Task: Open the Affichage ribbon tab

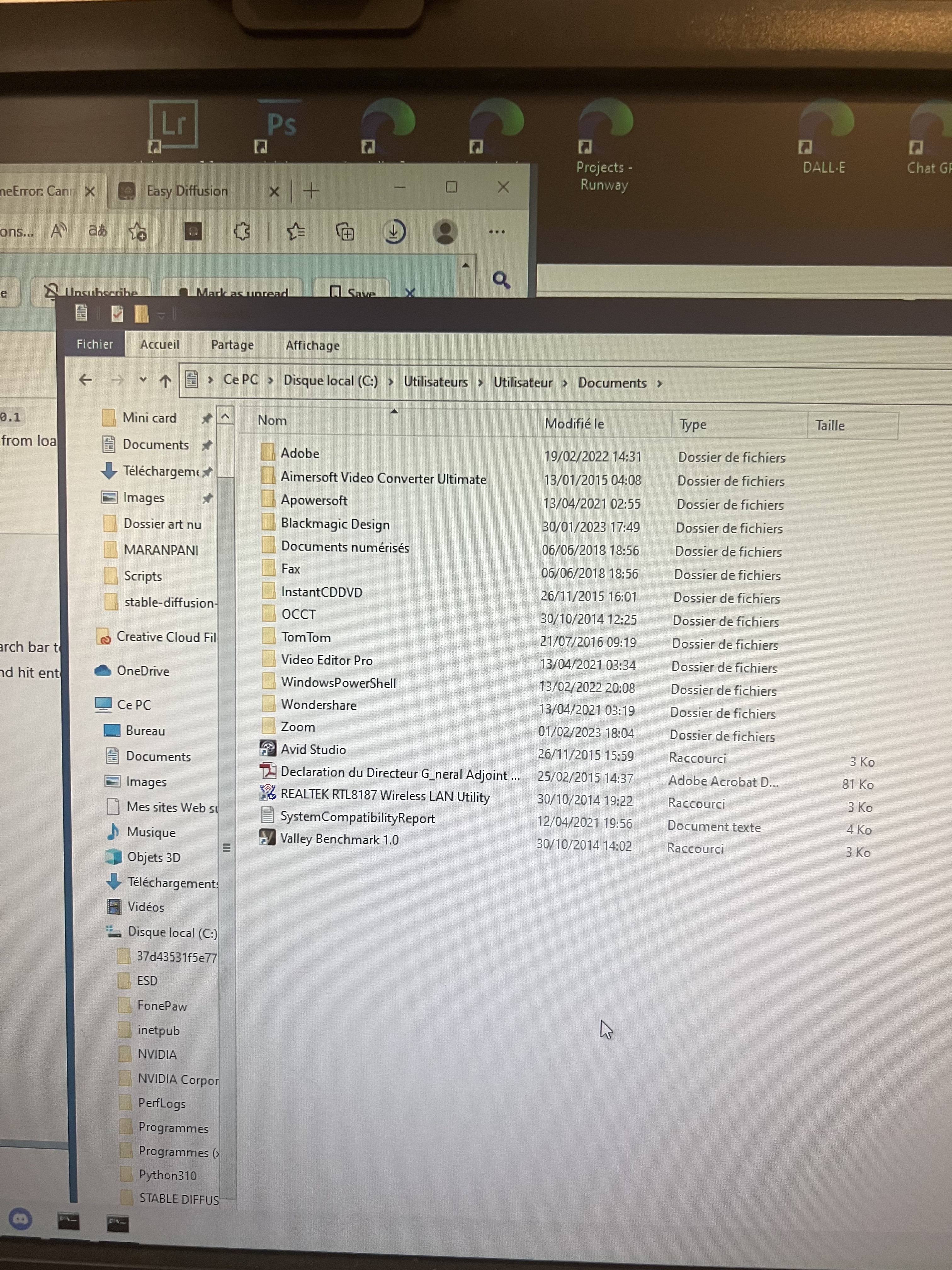Action: (313, 346)
